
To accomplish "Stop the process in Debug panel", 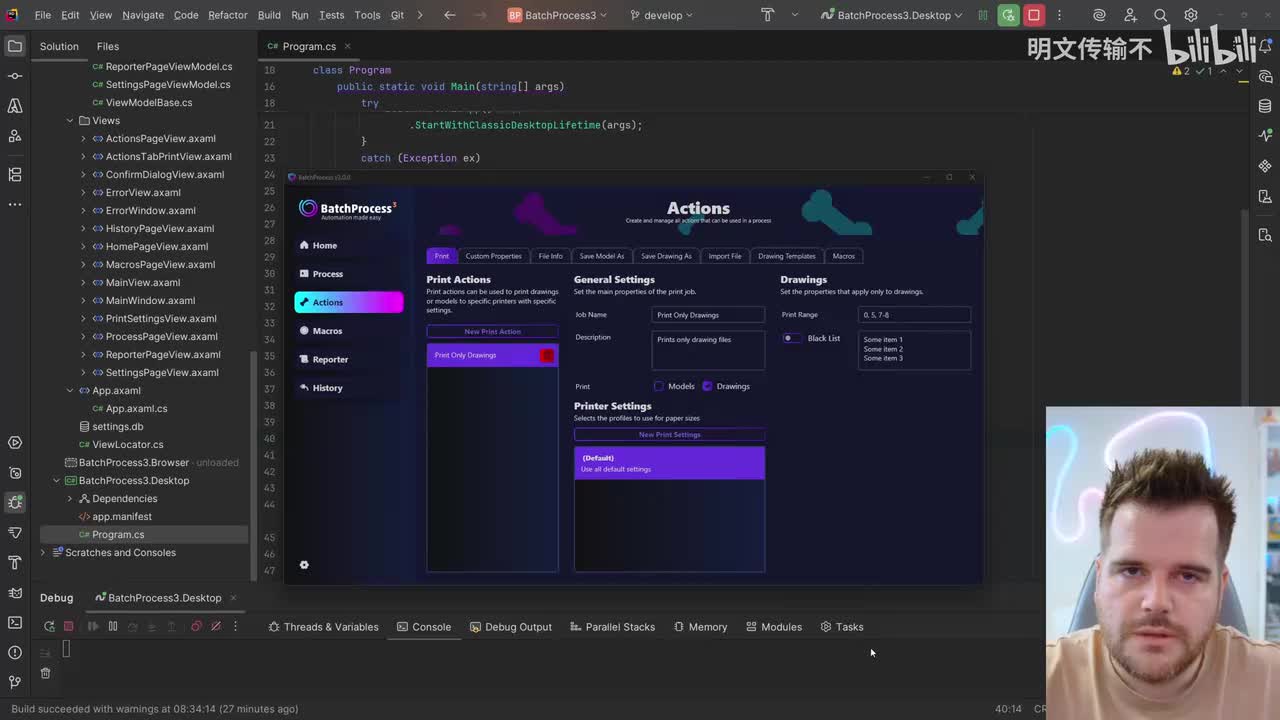I will pos(68,626).
